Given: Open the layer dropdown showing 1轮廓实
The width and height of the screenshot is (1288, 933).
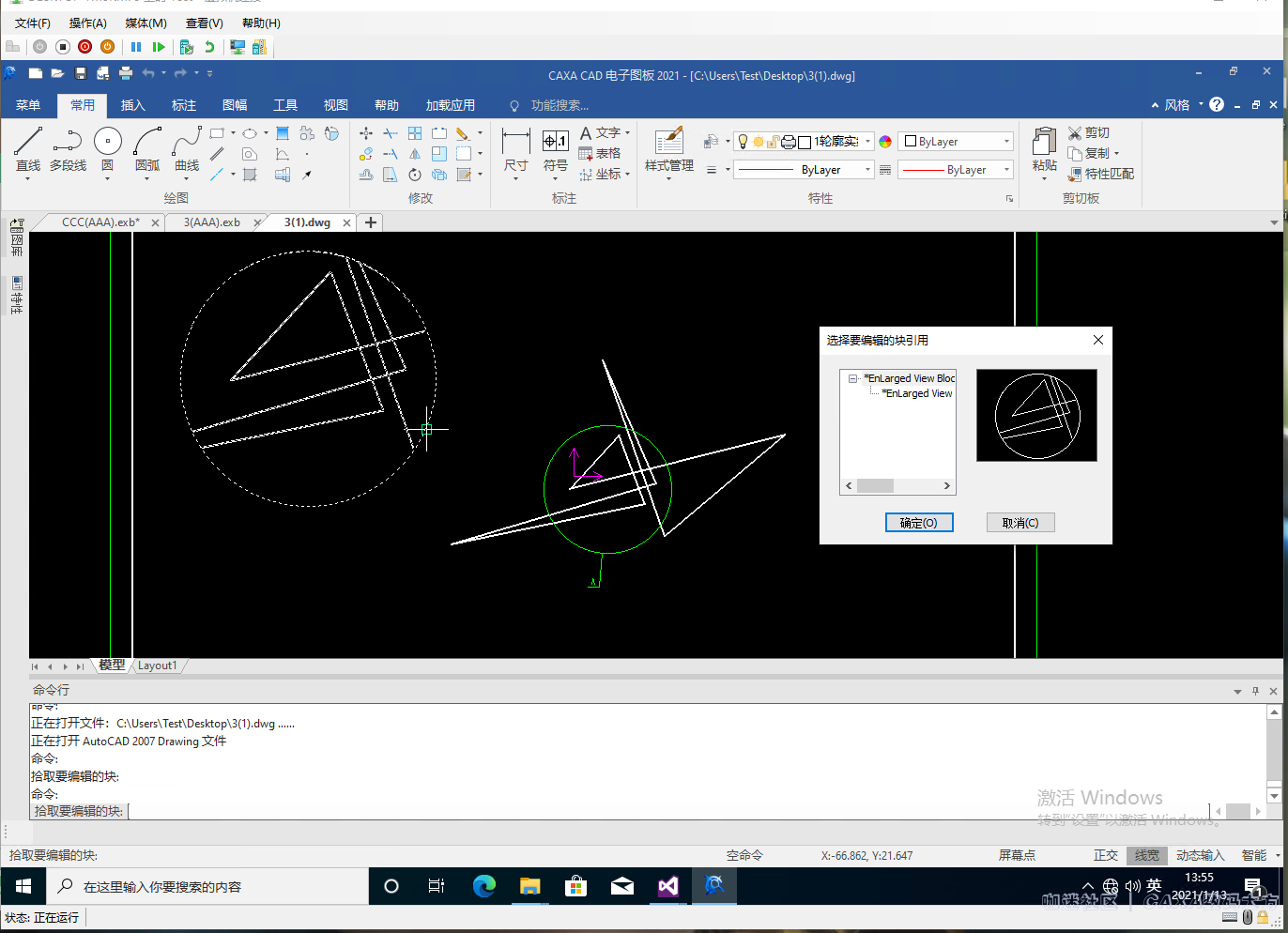Looking at the screenshot, I should (867, 142).
